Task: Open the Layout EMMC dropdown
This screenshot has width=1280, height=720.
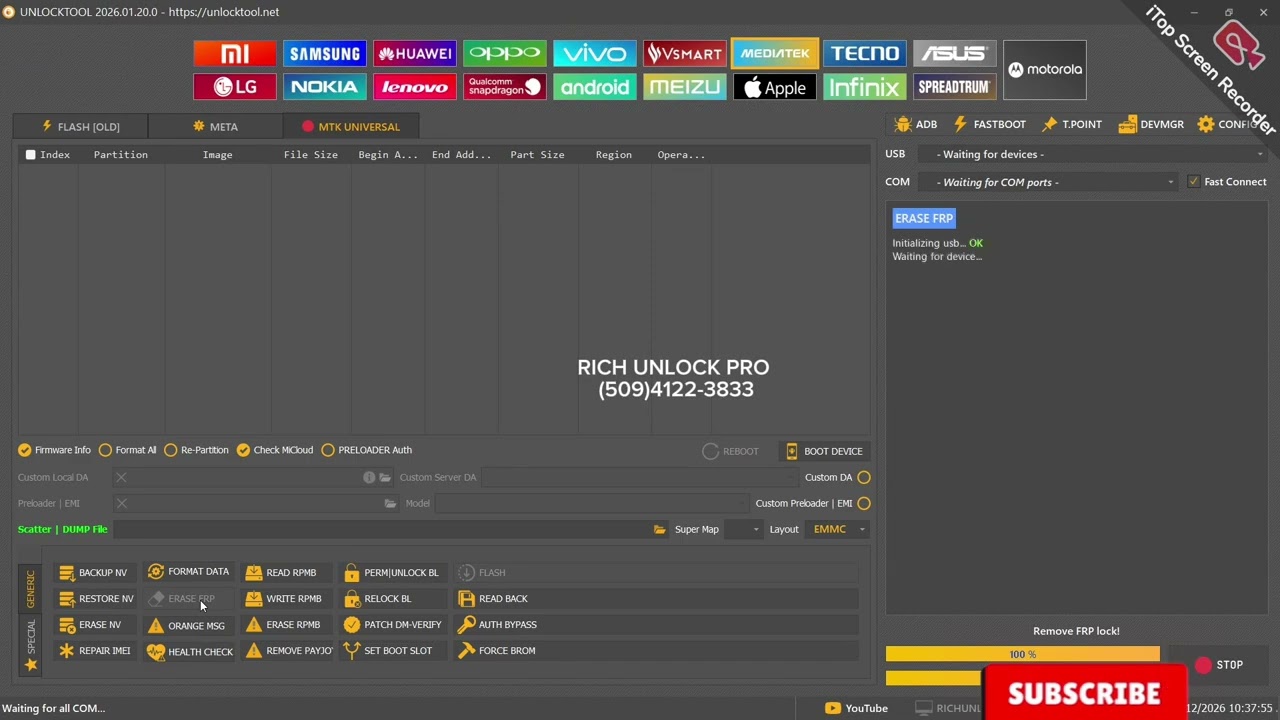Action: click(x=837, y=529)
